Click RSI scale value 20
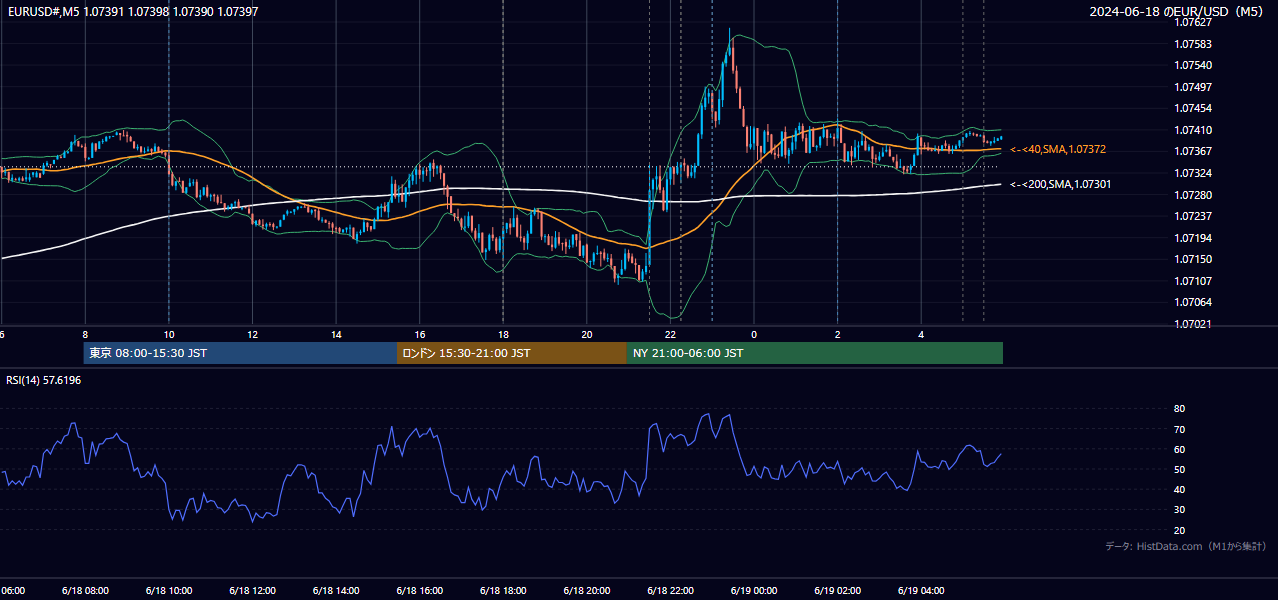 click(x=1179, y=530)
